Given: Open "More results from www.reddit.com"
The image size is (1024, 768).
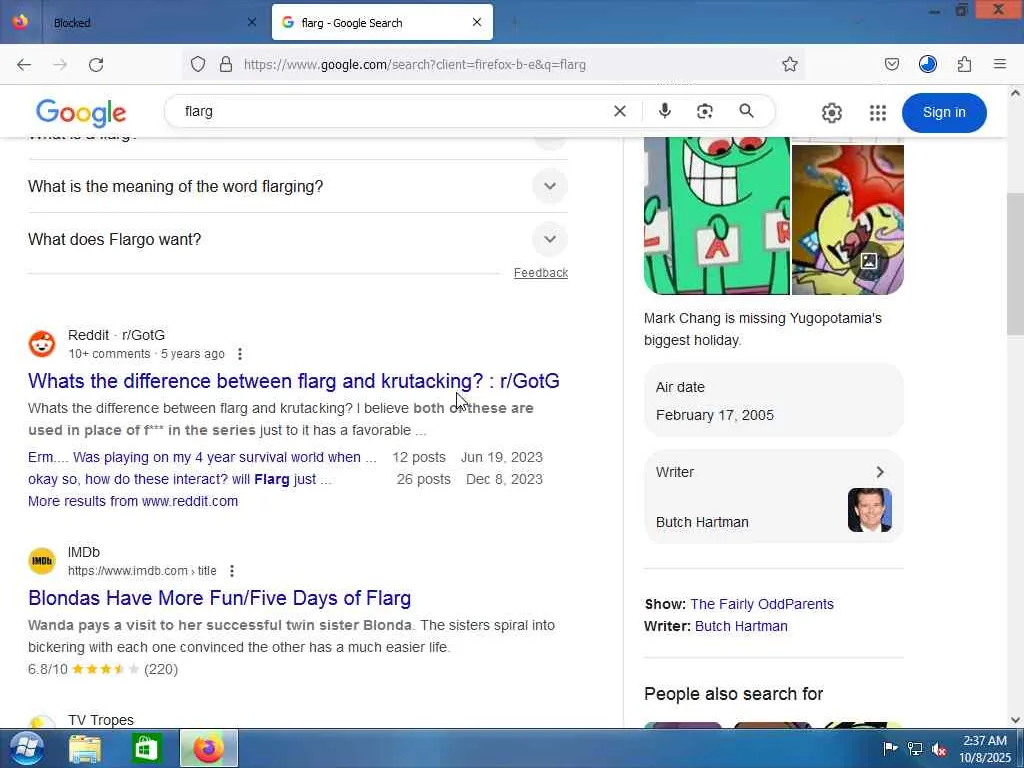Looking at the screenshot, I should pyautogui.click(x=133, y=501).
